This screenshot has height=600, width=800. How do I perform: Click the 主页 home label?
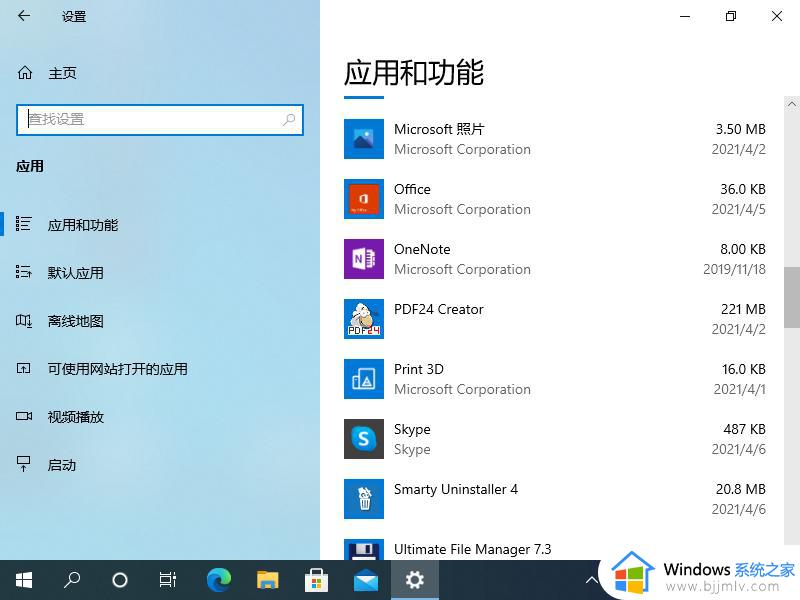pos(62,73)
